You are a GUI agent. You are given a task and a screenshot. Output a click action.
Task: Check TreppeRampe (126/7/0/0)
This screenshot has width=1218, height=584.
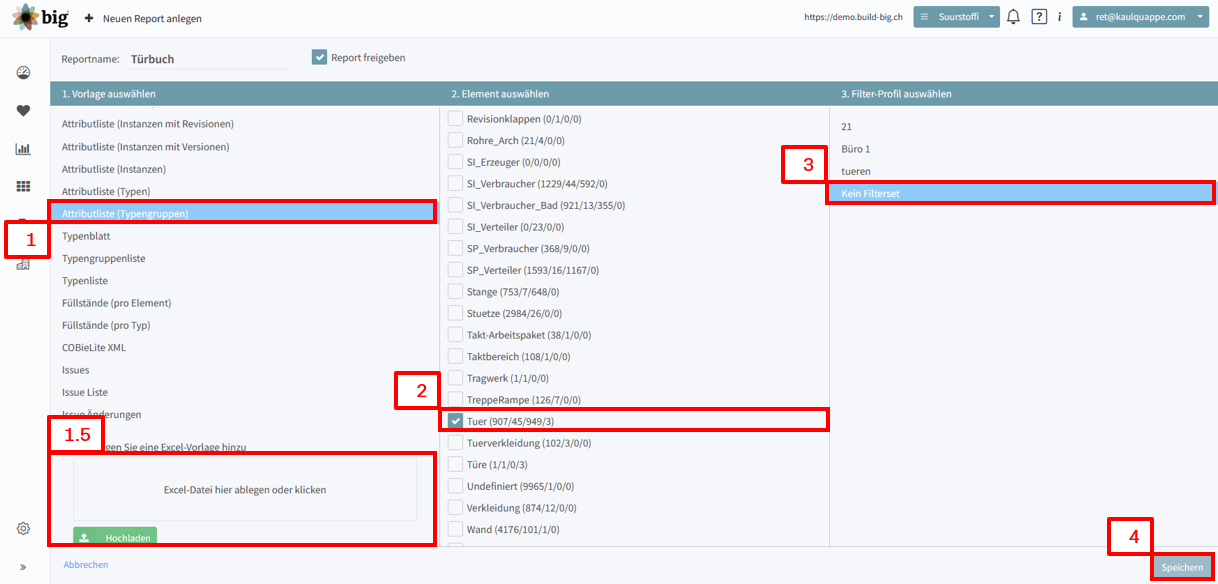455,400
